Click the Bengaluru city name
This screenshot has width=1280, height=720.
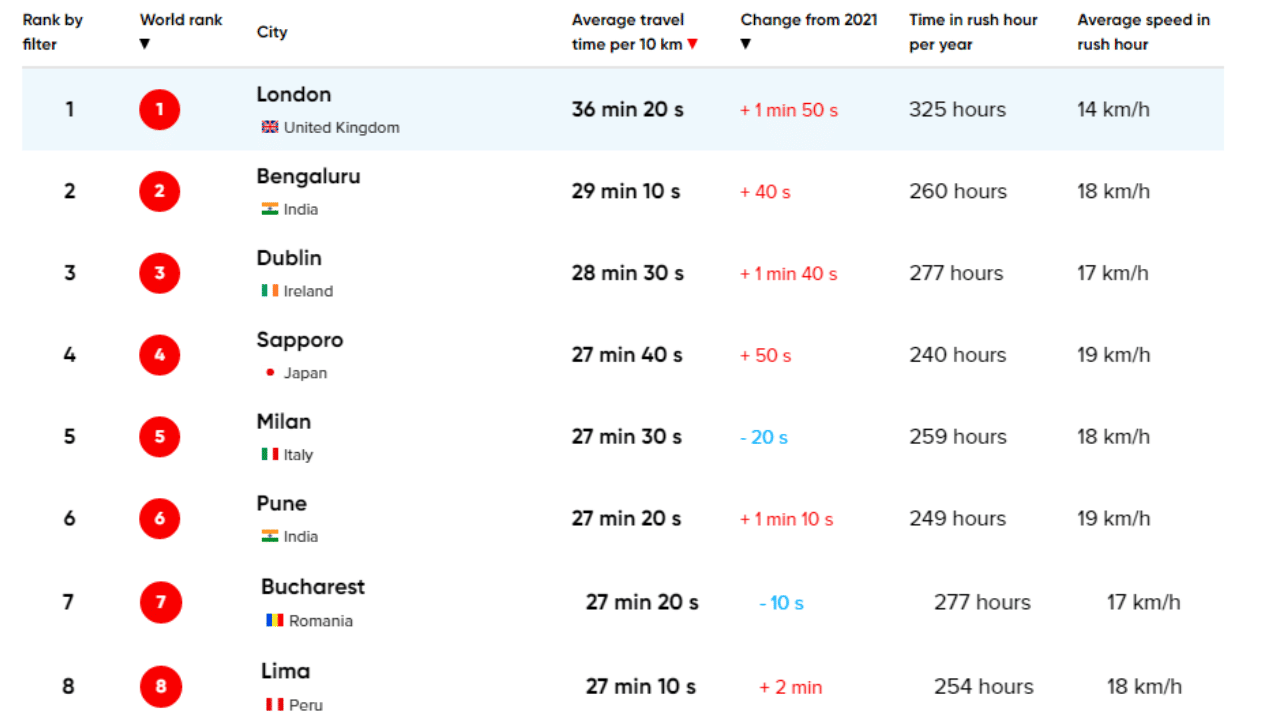pyautogui.click(x=308, y=176)
